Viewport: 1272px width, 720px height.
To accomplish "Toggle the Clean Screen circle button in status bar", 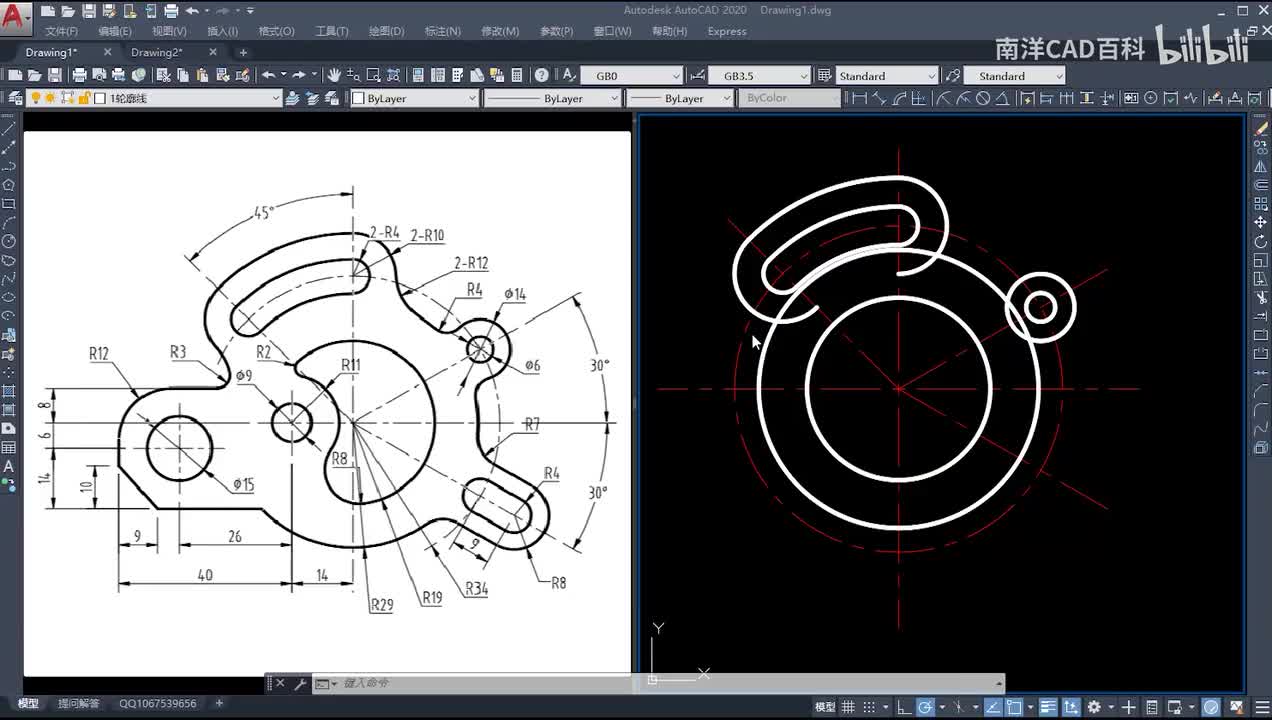I will [1211, 707].
